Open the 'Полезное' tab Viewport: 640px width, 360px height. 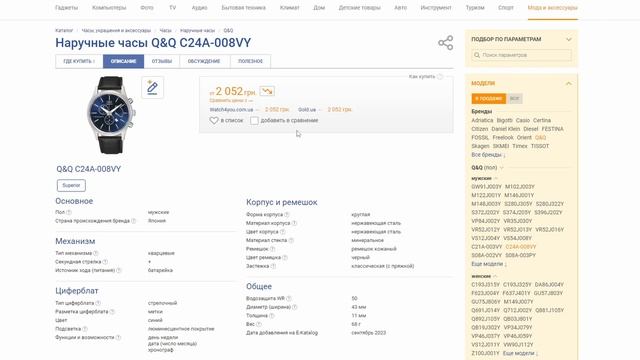250,61
